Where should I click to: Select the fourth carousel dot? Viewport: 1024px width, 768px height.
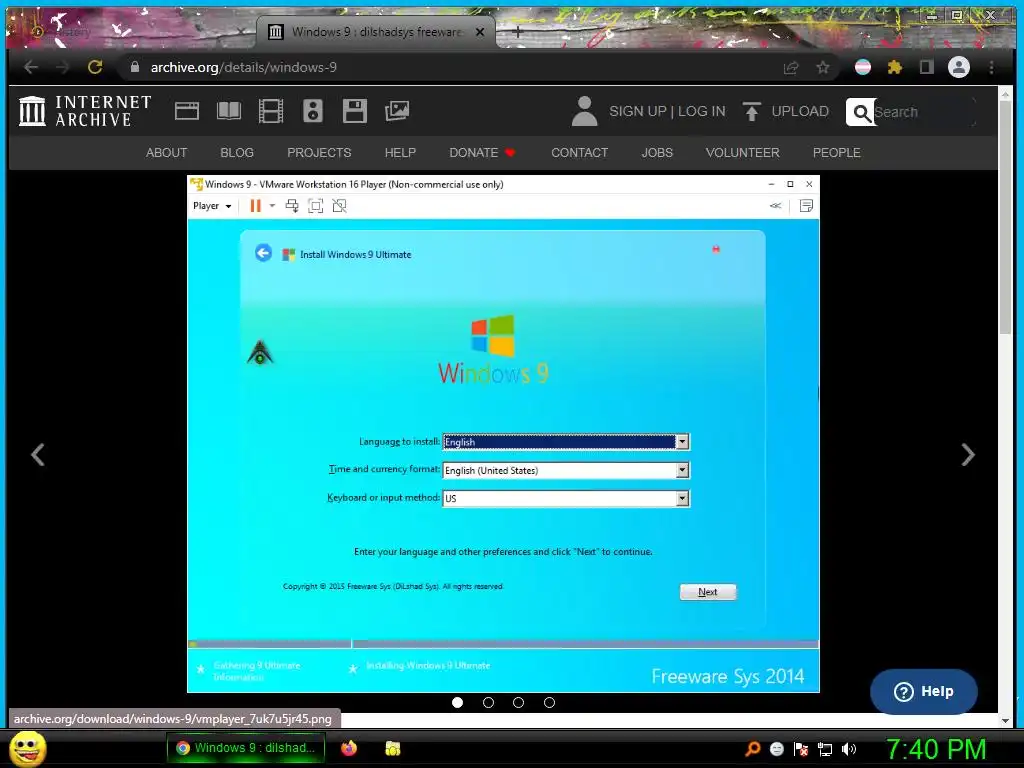(x=549, y=703)
